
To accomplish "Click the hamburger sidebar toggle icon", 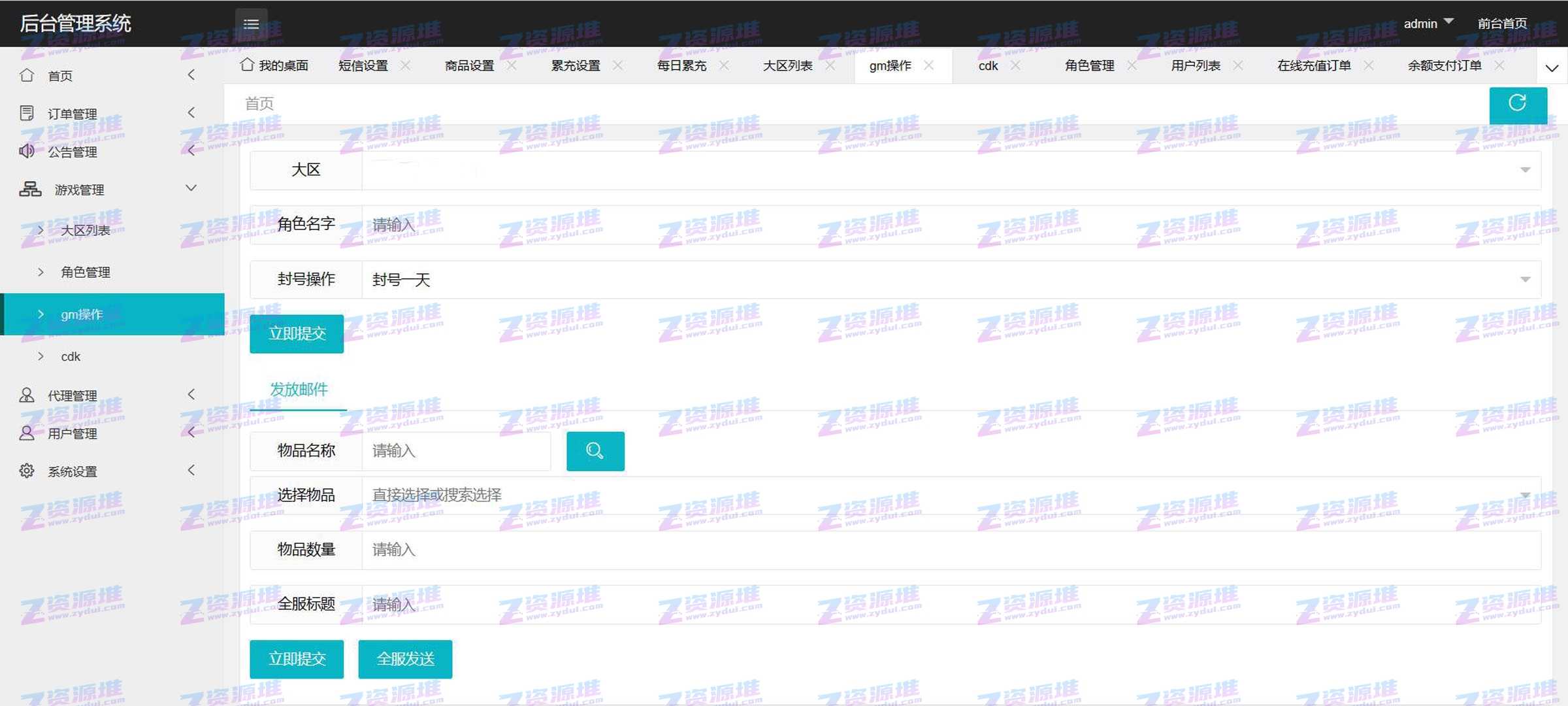I will click(x=251, y=24).
